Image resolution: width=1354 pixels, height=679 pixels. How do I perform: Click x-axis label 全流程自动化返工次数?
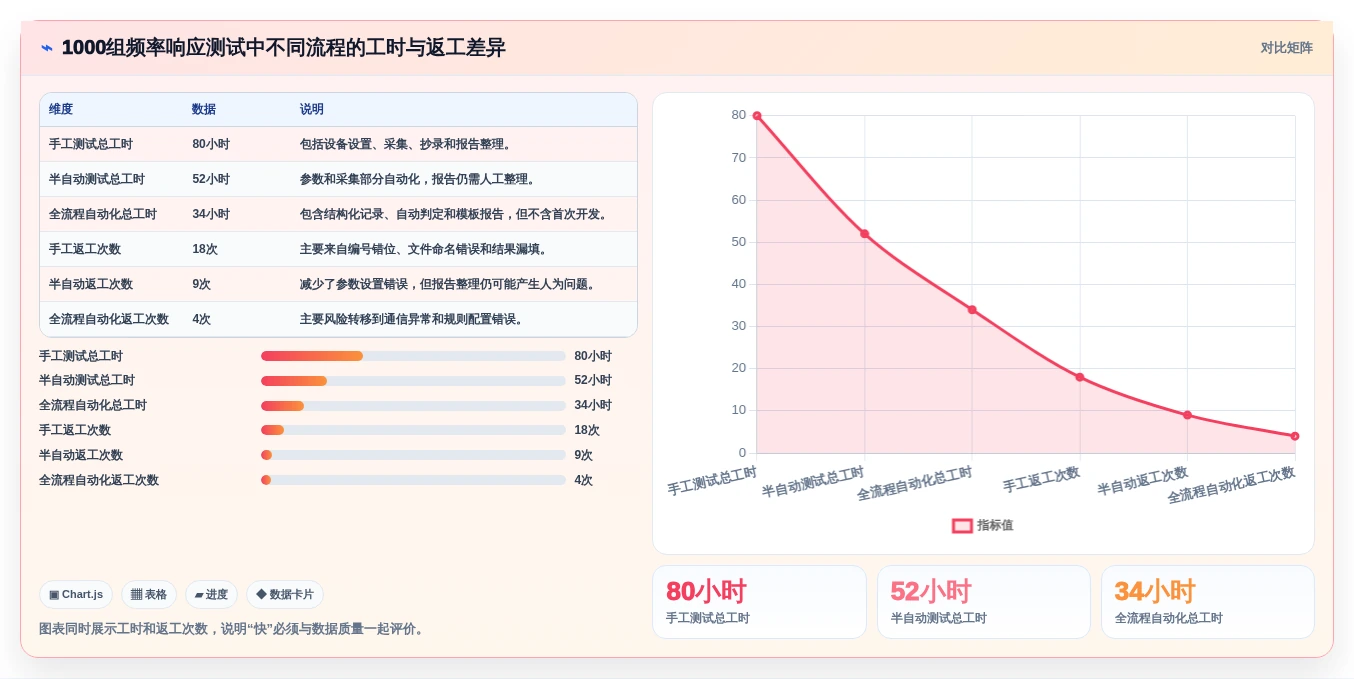[x=1231, y=485]
